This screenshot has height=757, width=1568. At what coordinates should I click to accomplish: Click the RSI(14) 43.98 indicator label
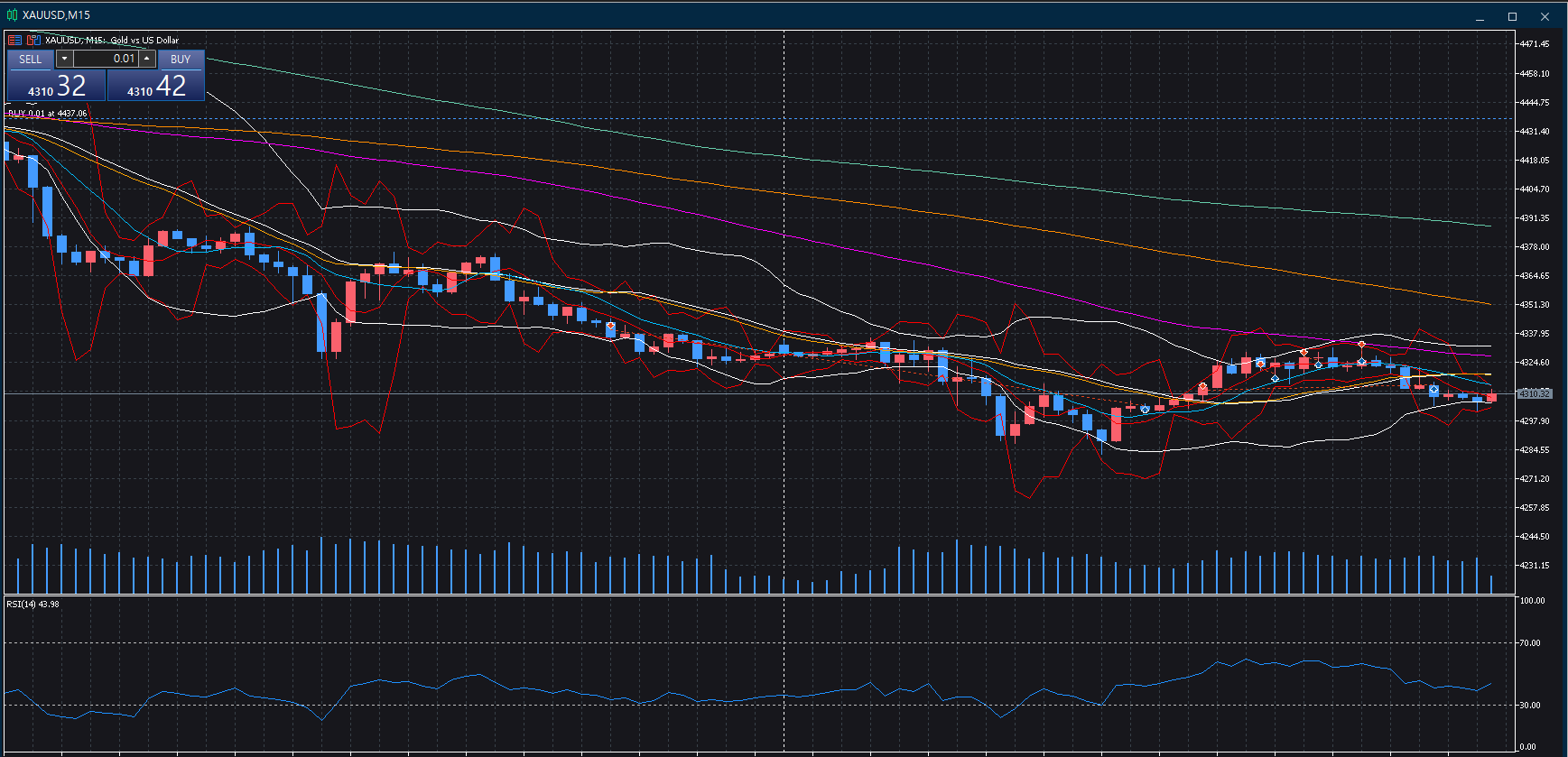[32, 605]
